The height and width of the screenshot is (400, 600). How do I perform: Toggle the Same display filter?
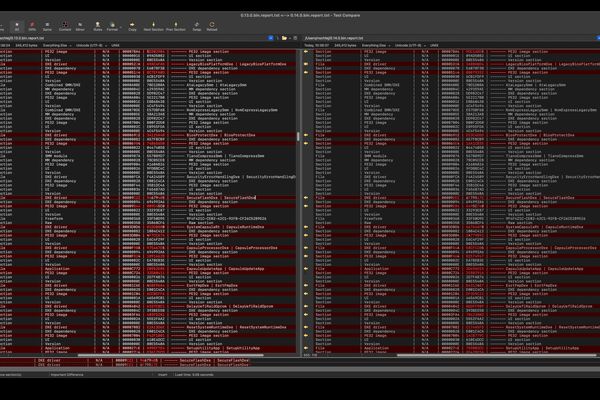(x=47, y=26)
